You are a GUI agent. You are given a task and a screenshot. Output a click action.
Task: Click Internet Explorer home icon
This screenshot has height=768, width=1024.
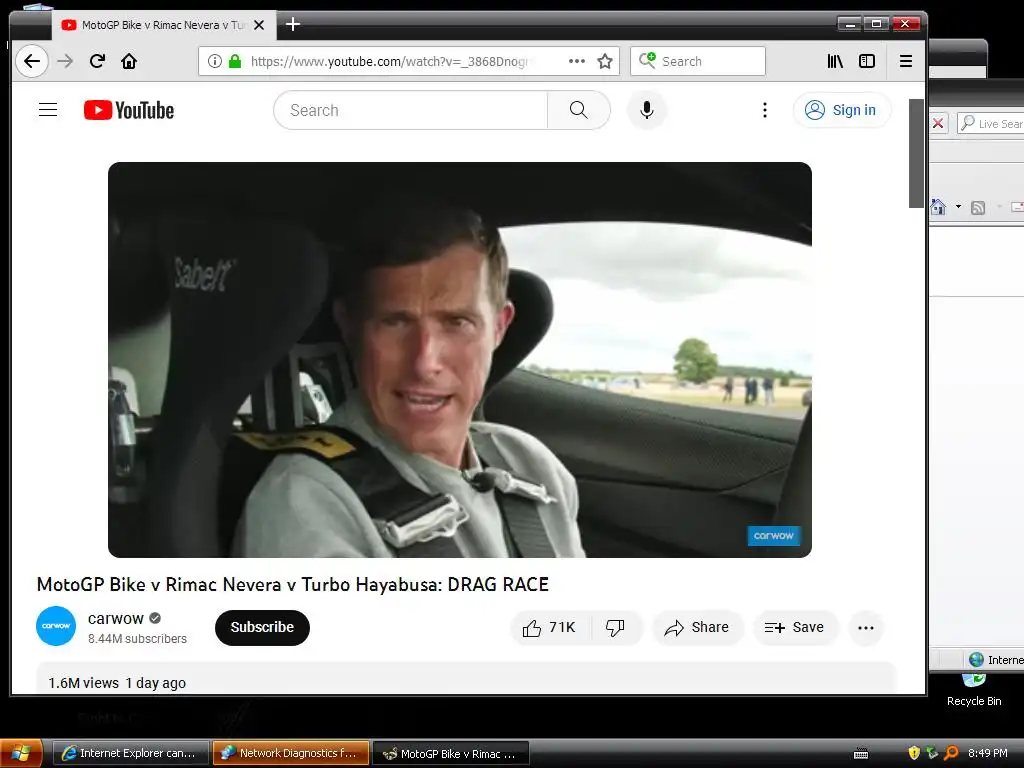coord(938,207)
